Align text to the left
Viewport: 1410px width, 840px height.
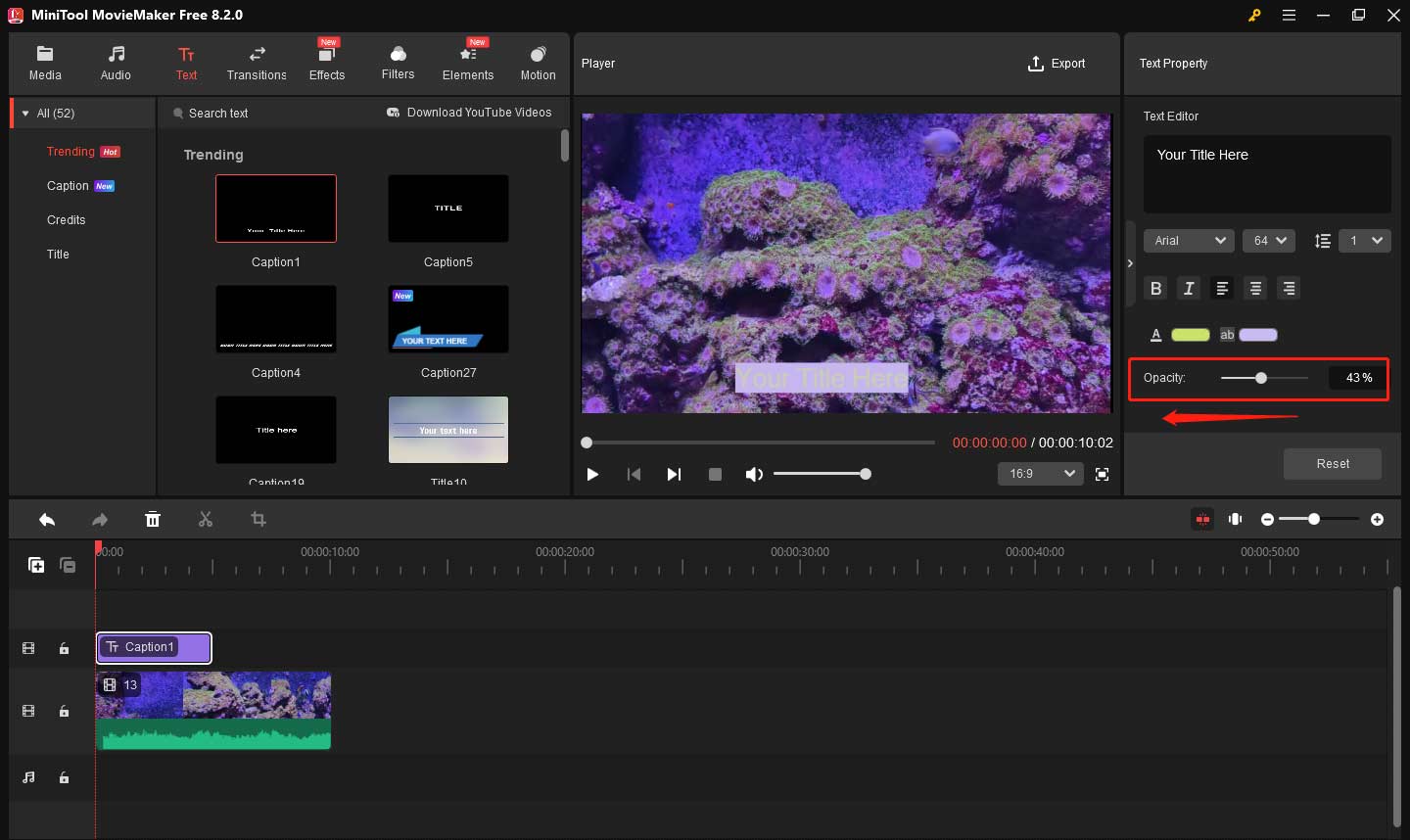point(1222,288)
